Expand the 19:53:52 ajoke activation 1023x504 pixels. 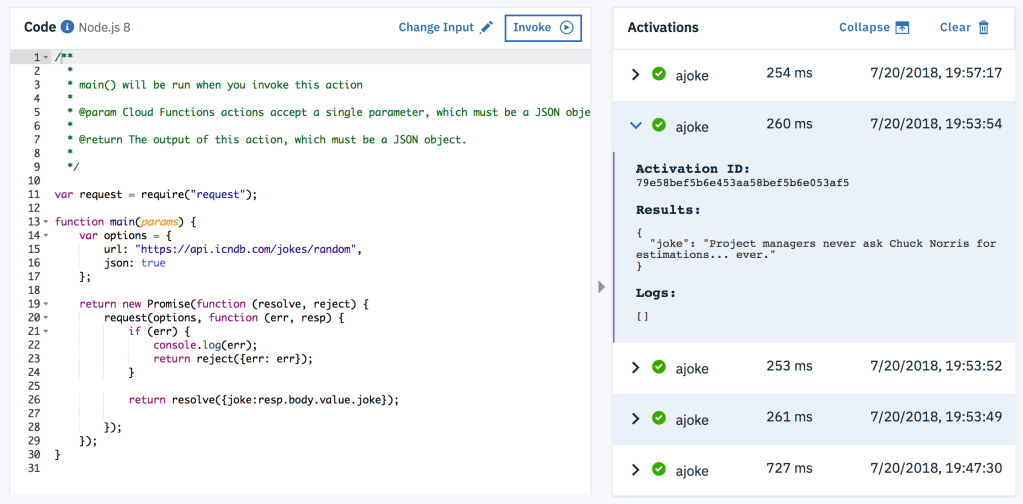pos(635,367)
